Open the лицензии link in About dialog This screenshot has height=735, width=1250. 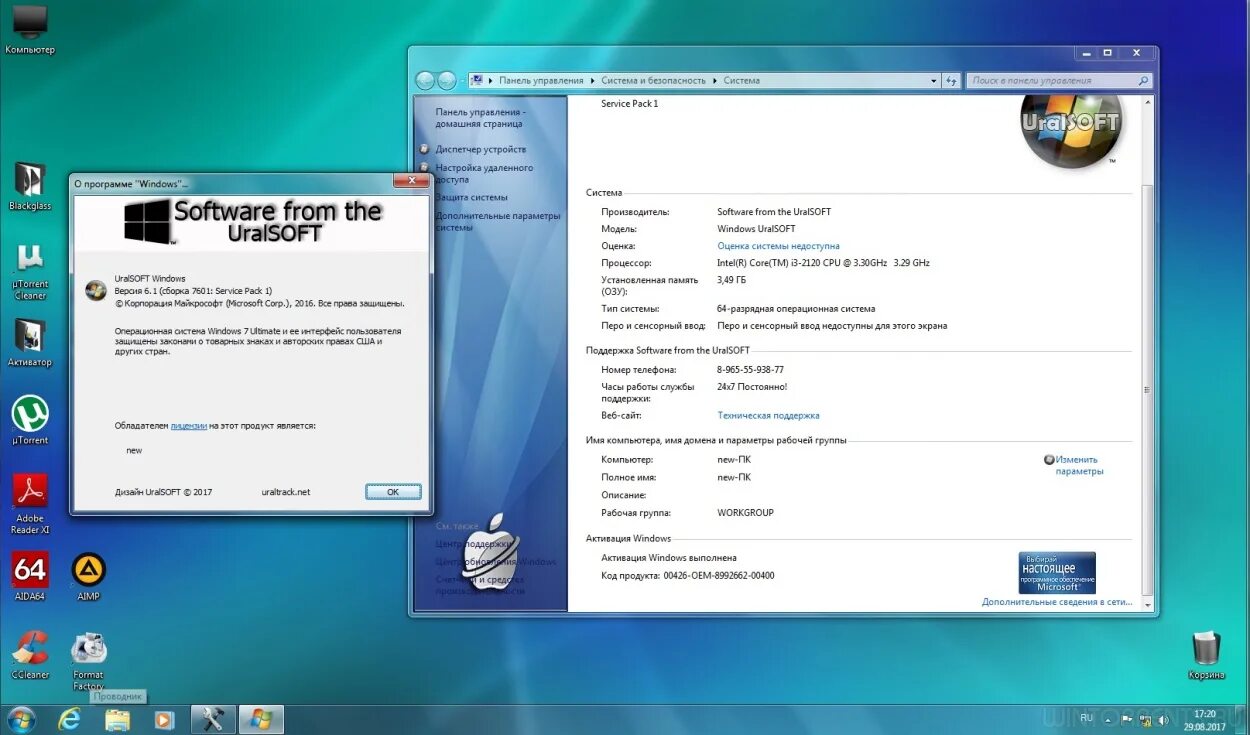tap(188, 426)
